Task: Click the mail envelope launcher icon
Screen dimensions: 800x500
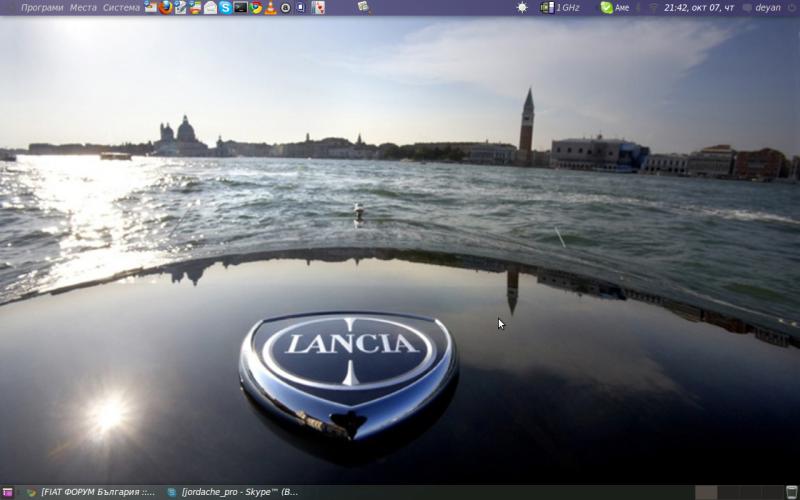Action: pos(211,7)
